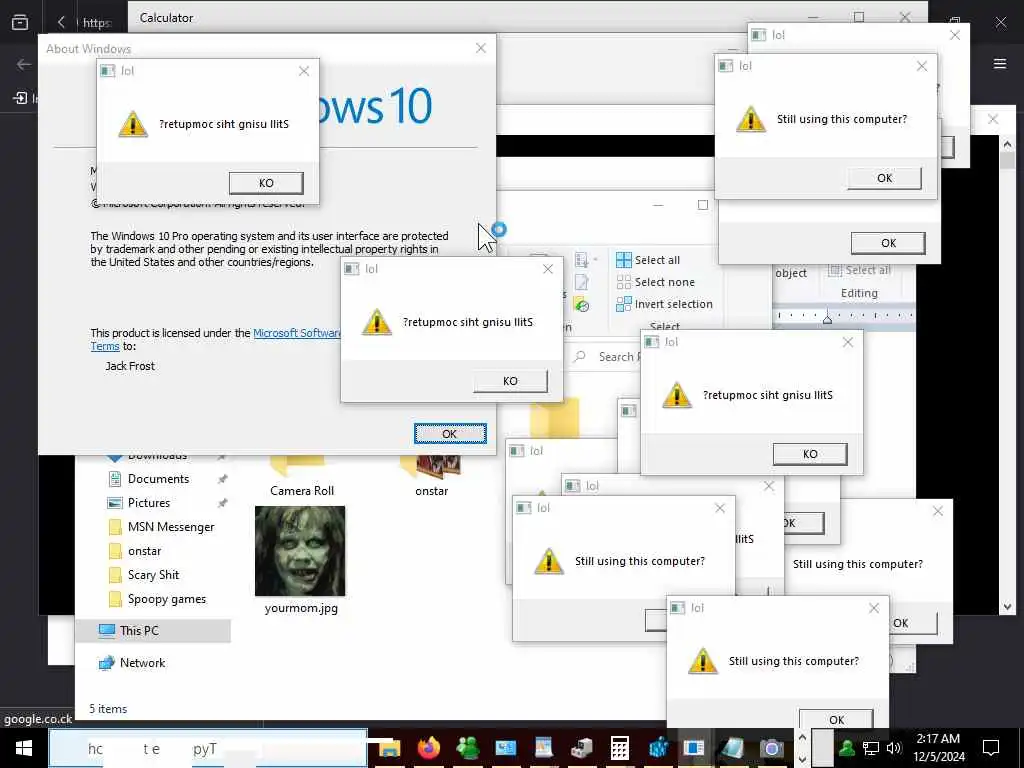Screen dimensions: 1024x768
Task: Click the 5 items status text
Action: pyautogui.click(x=108, y=709)
